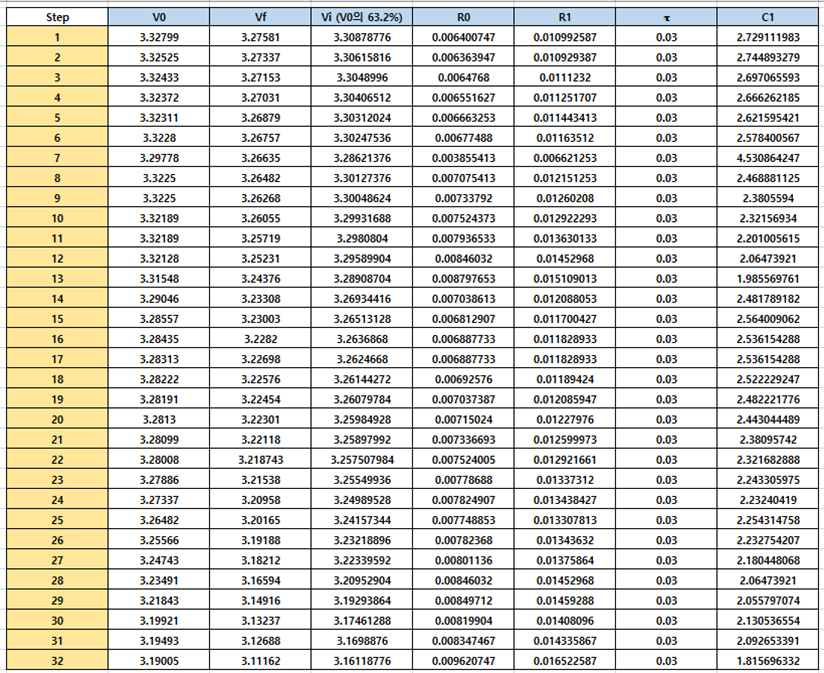
Task: Click Vi cell 3.30878776
Action: point(362,37)
